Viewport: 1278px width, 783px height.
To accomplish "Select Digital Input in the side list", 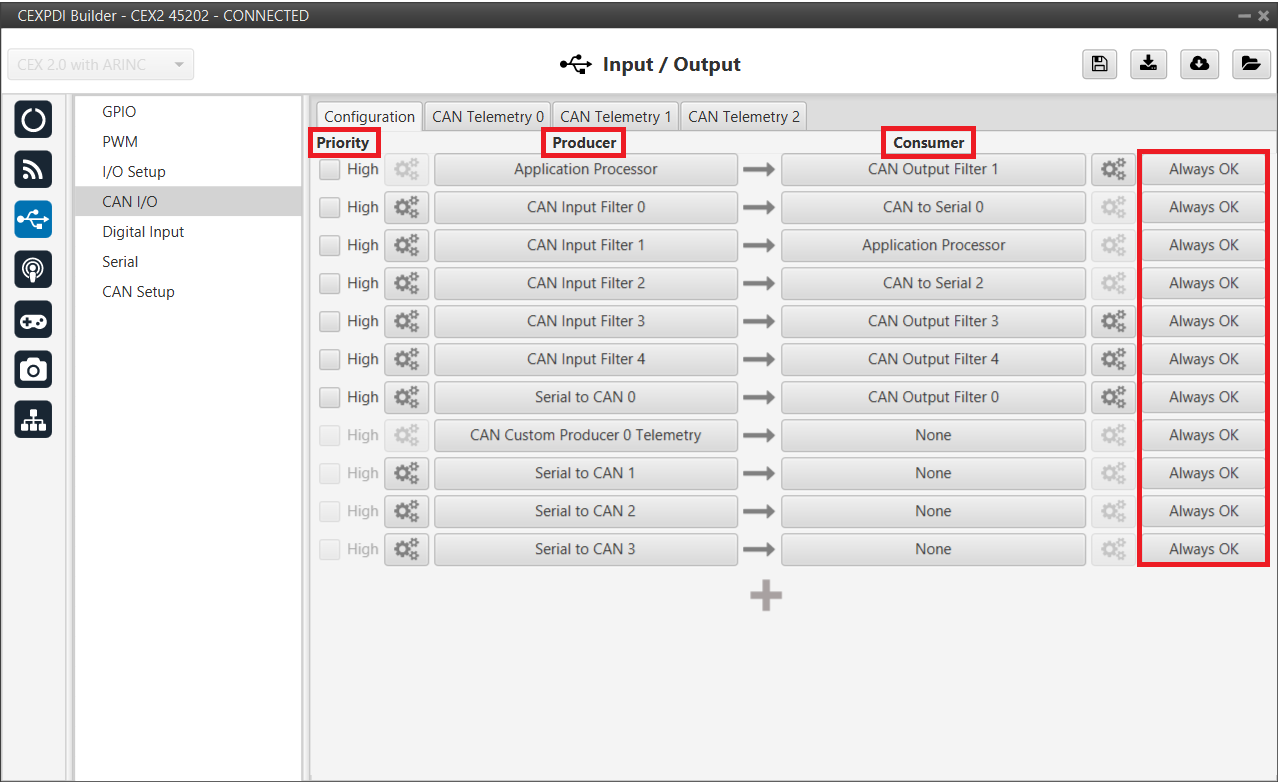I will (x=143, y=232).
